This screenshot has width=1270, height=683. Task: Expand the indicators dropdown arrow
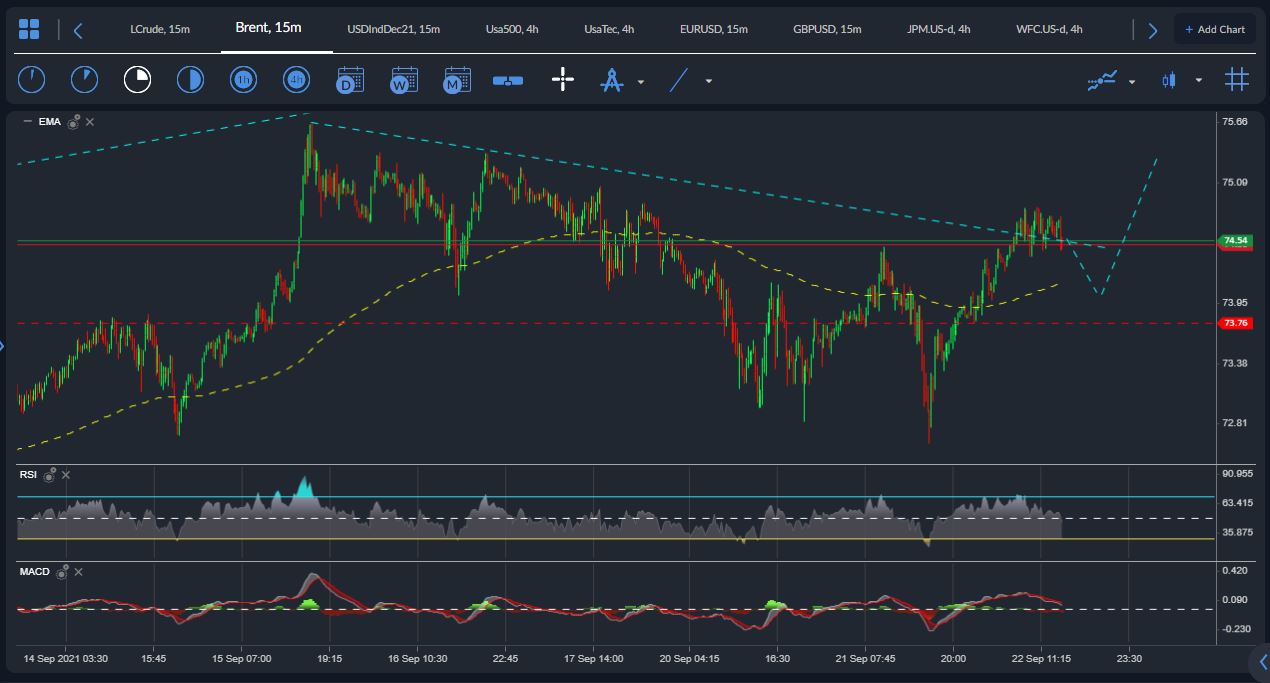point(1132,82)
